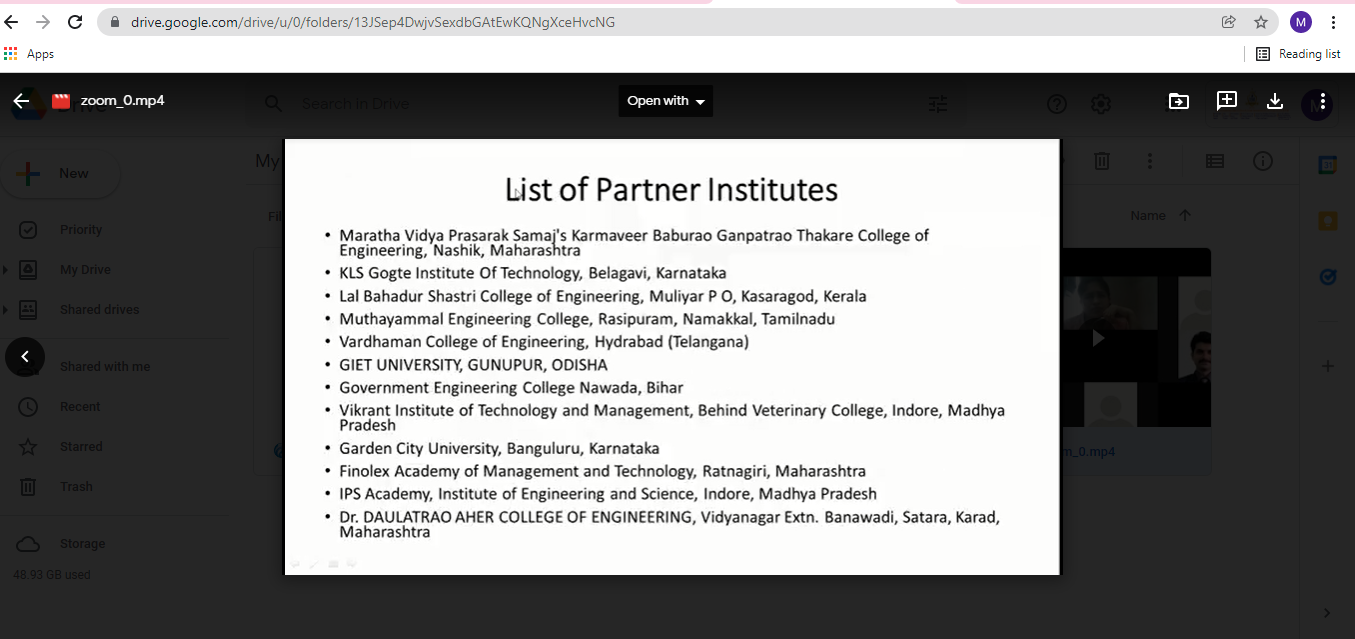Viewport: 1355px width, 639px height.
Task: Open more actions menu in preview header
Action: (1323, 101)
